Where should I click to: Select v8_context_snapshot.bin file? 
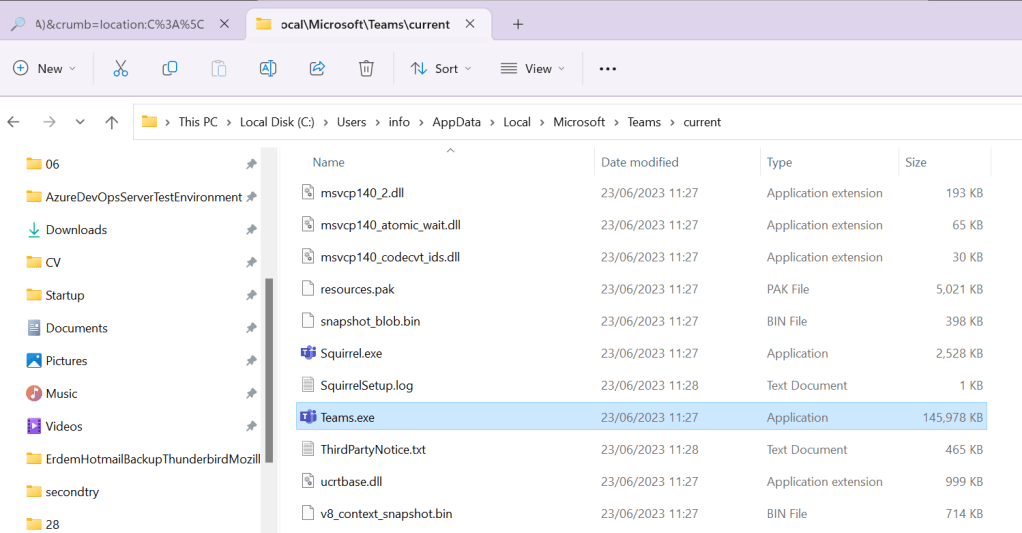click(x=641, y=513)
